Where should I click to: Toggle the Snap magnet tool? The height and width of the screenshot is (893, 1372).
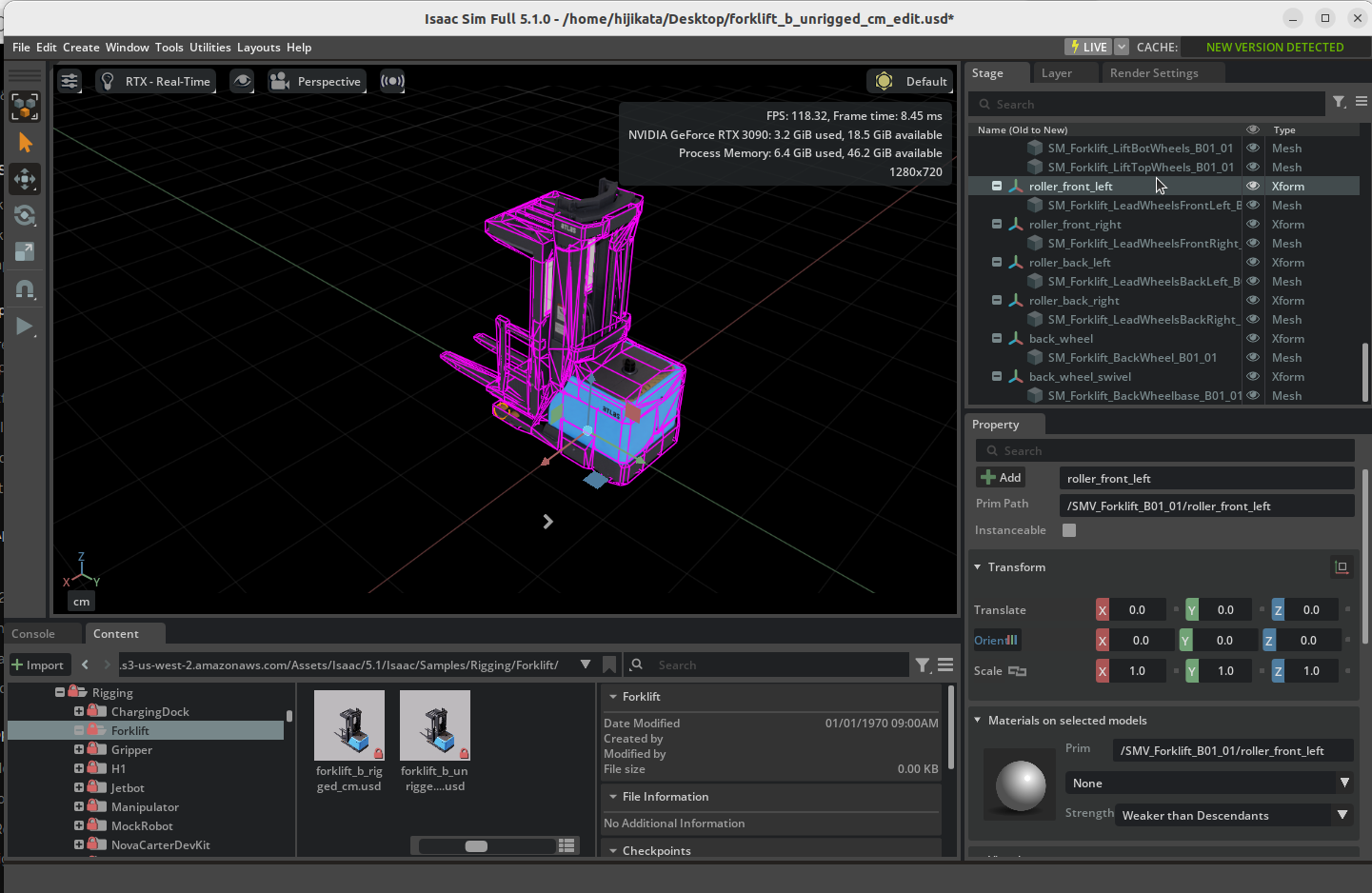25,289
